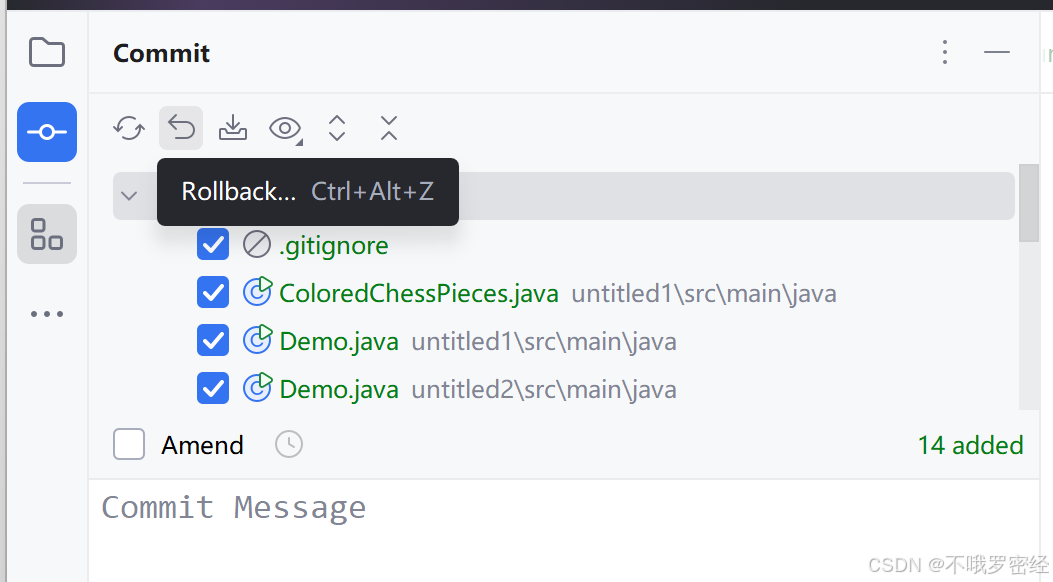Open the Project folder tool window

point(47,52)
